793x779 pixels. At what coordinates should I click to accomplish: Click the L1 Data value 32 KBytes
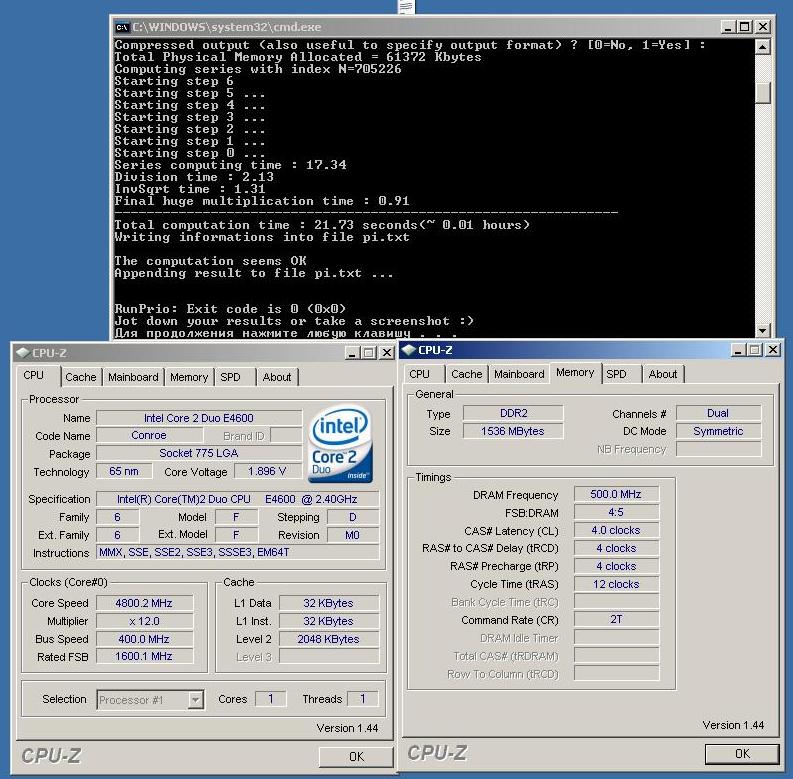pyautogui.click(x=328, y=603)
